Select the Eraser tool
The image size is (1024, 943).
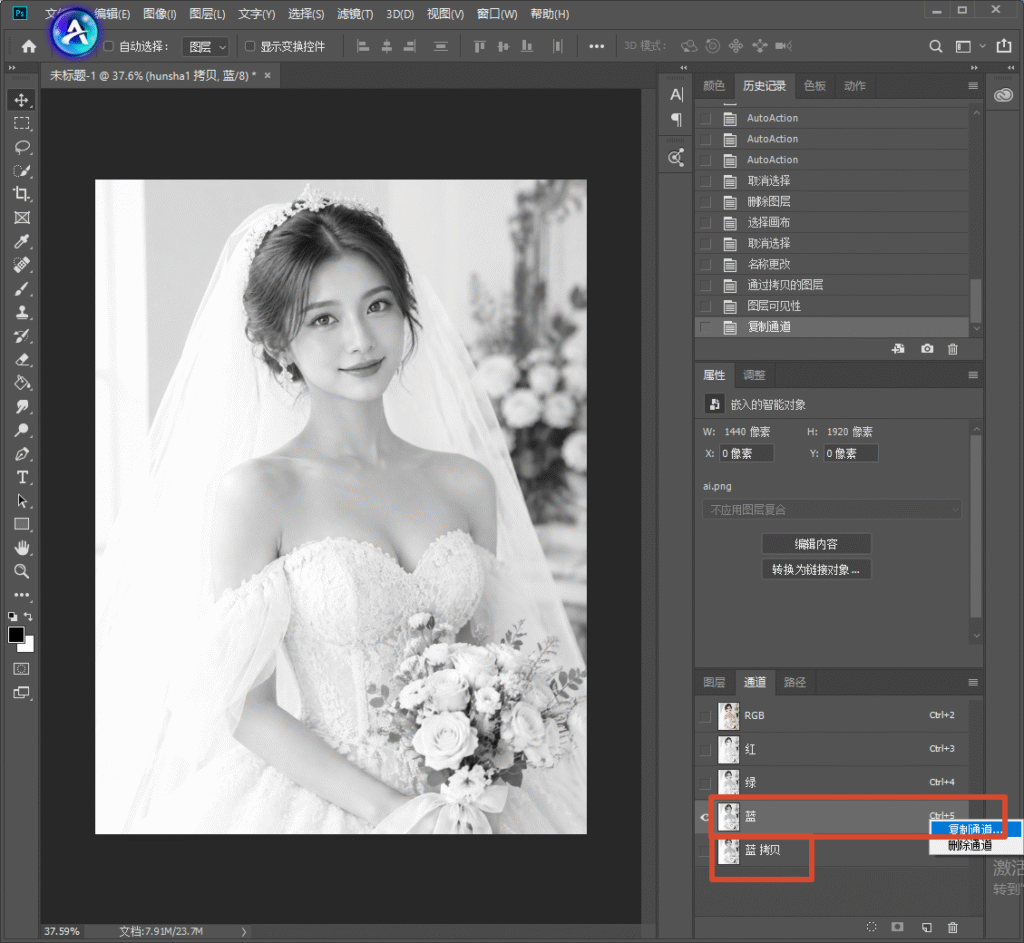22,359
